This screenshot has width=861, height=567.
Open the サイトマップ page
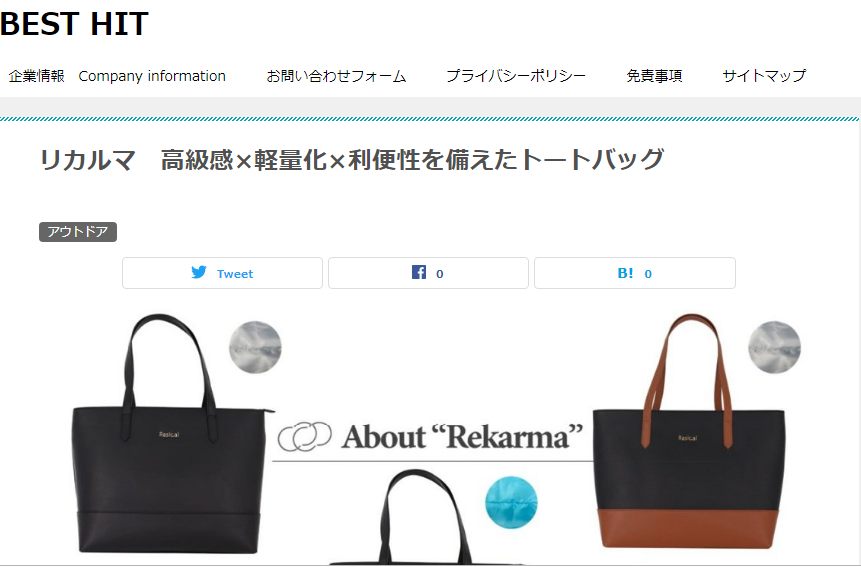tap(764, 76)
